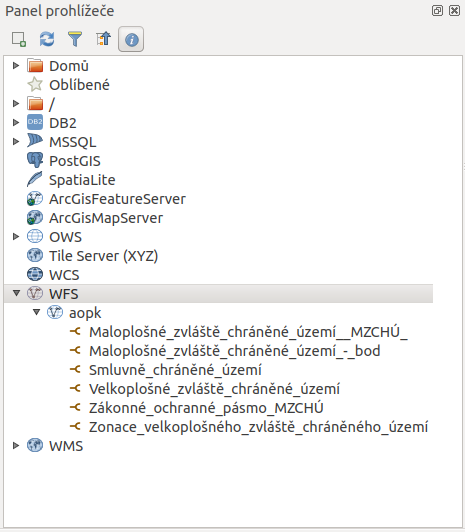Toggle the properties widget info button
Viewport: 465px width, 532px height.
pos(131,39)
